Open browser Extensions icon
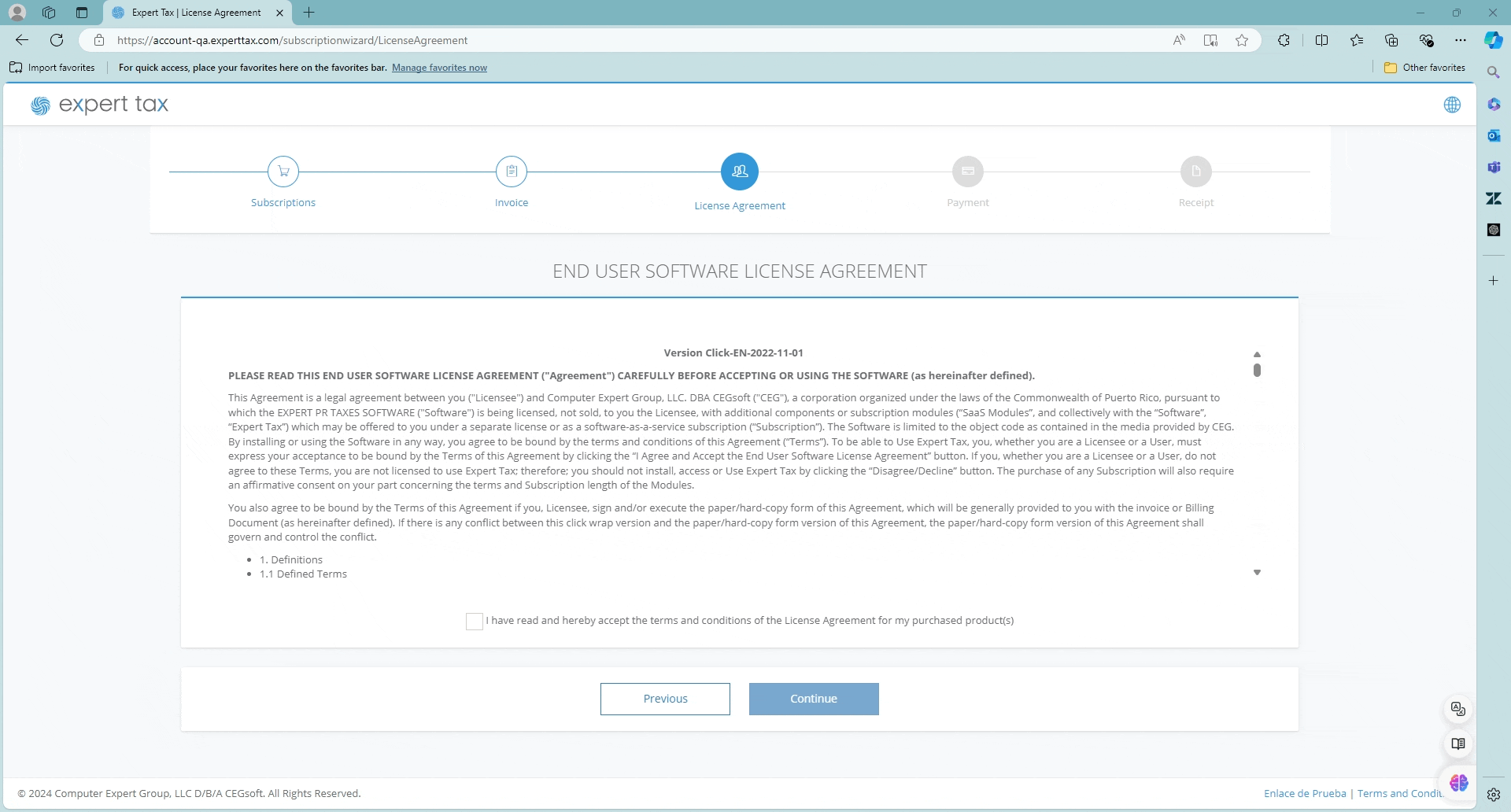The image size is (1511, 812). [x=1284, y=40]
